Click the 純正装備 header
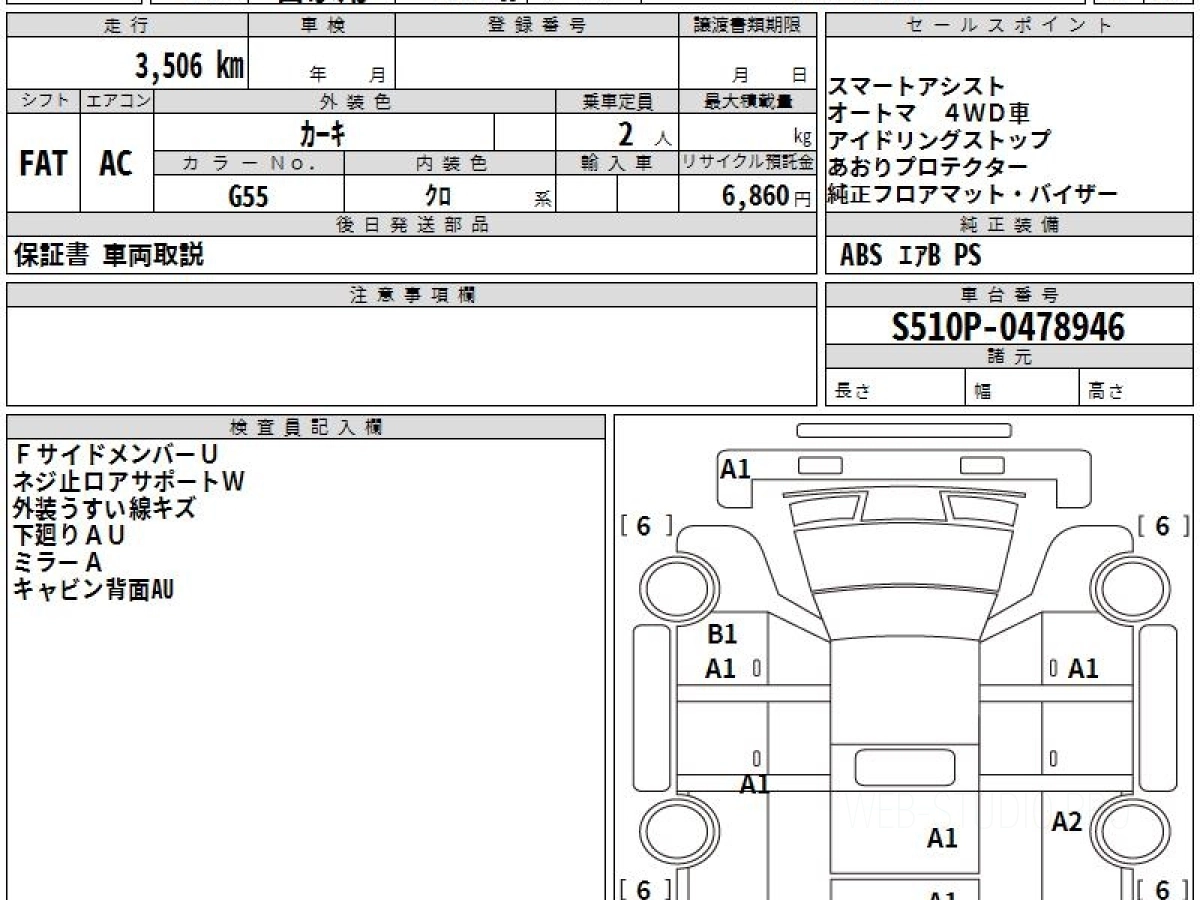This screenshot has height=900, width=1200. pyautogui.click(x=1010, y=225)
